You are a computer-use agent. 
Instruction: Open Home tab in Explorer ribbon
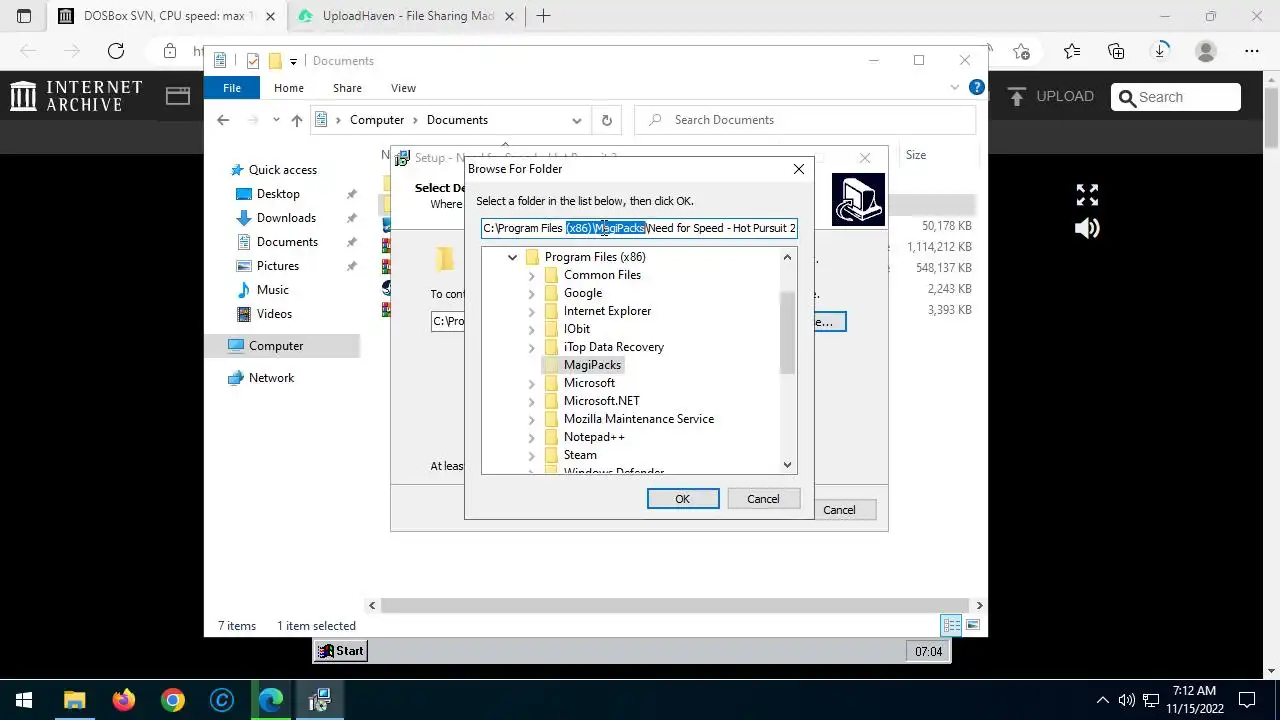(289, 88)
